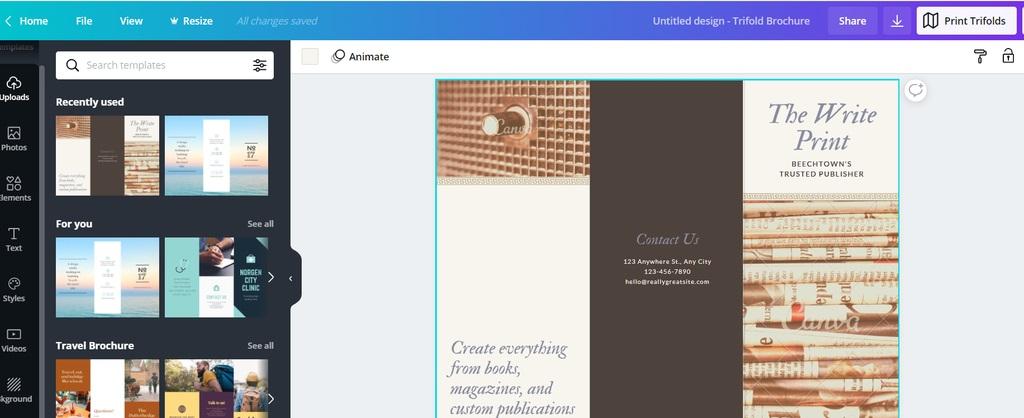The image size is (1024, 418).
Task: Choose the Norgen City Clinic template
Action: (x=216, y=277)
